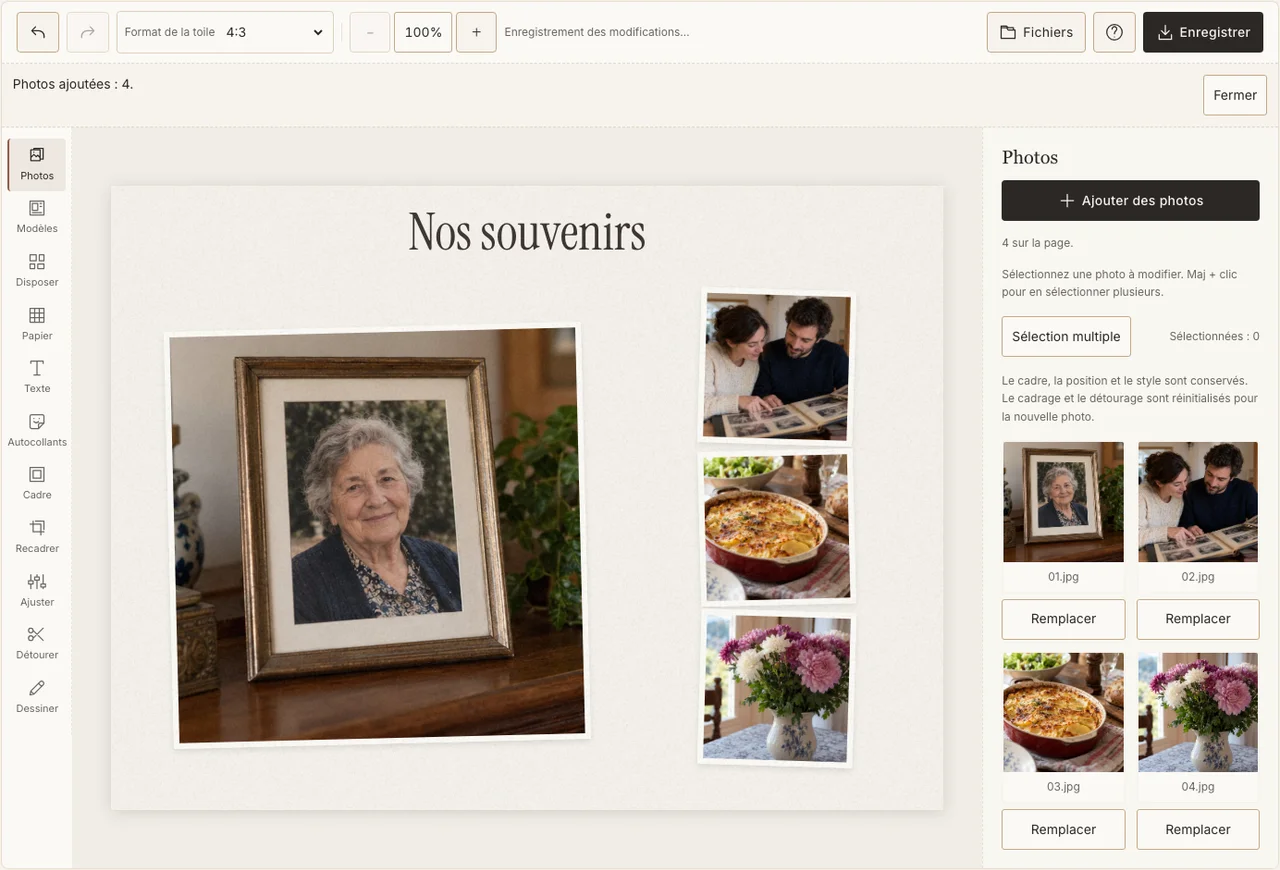Open the Cadre frame tool
1280x870 pixels.
37,484
